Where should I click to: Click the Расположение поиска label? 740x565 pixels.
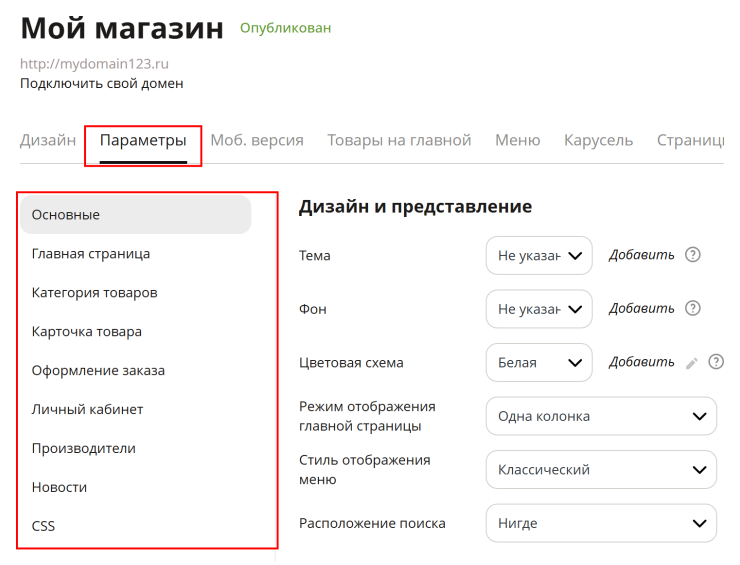coord(372,523)
